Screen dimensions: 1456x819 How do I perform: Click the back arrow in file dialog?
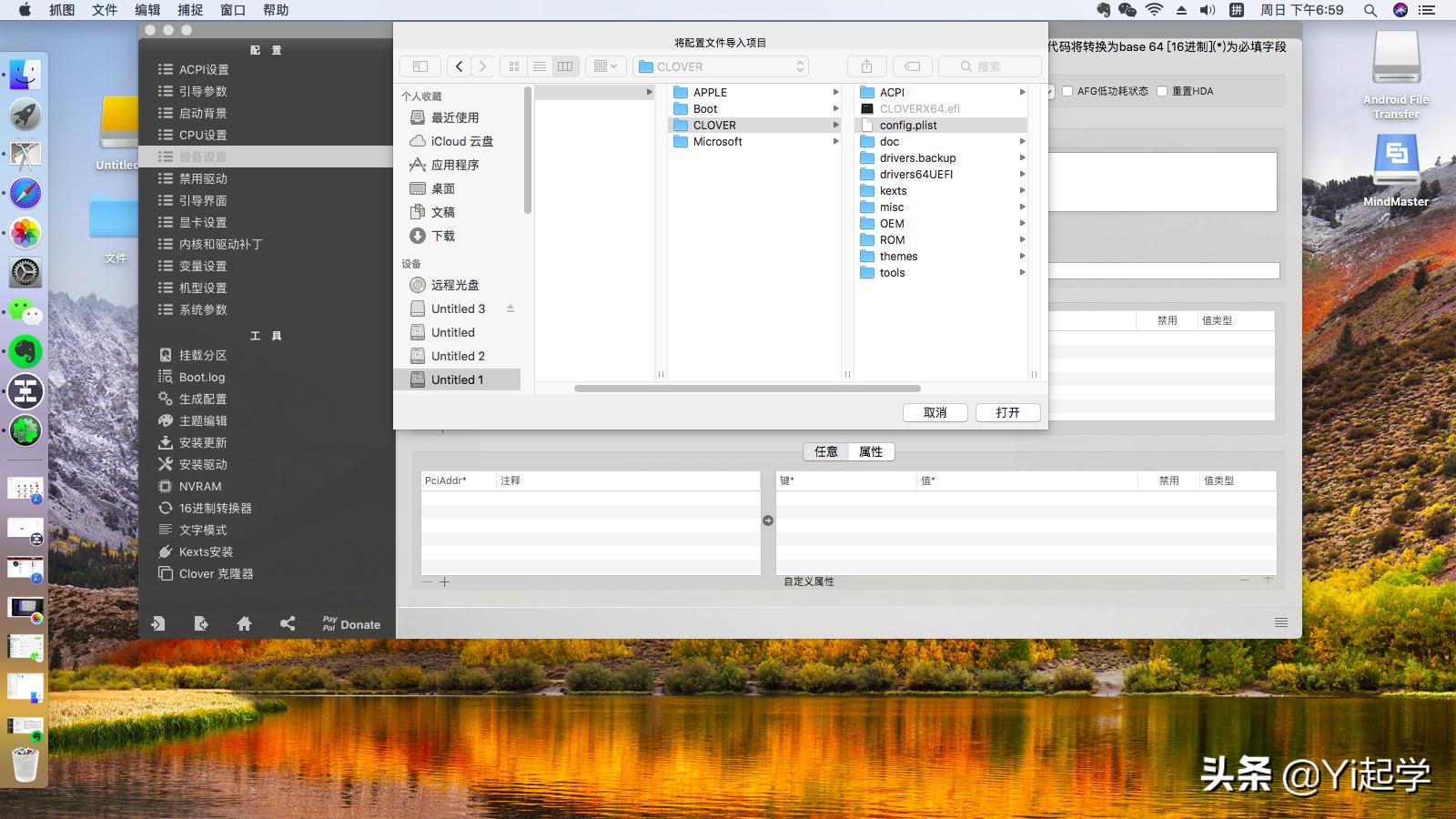460,66
